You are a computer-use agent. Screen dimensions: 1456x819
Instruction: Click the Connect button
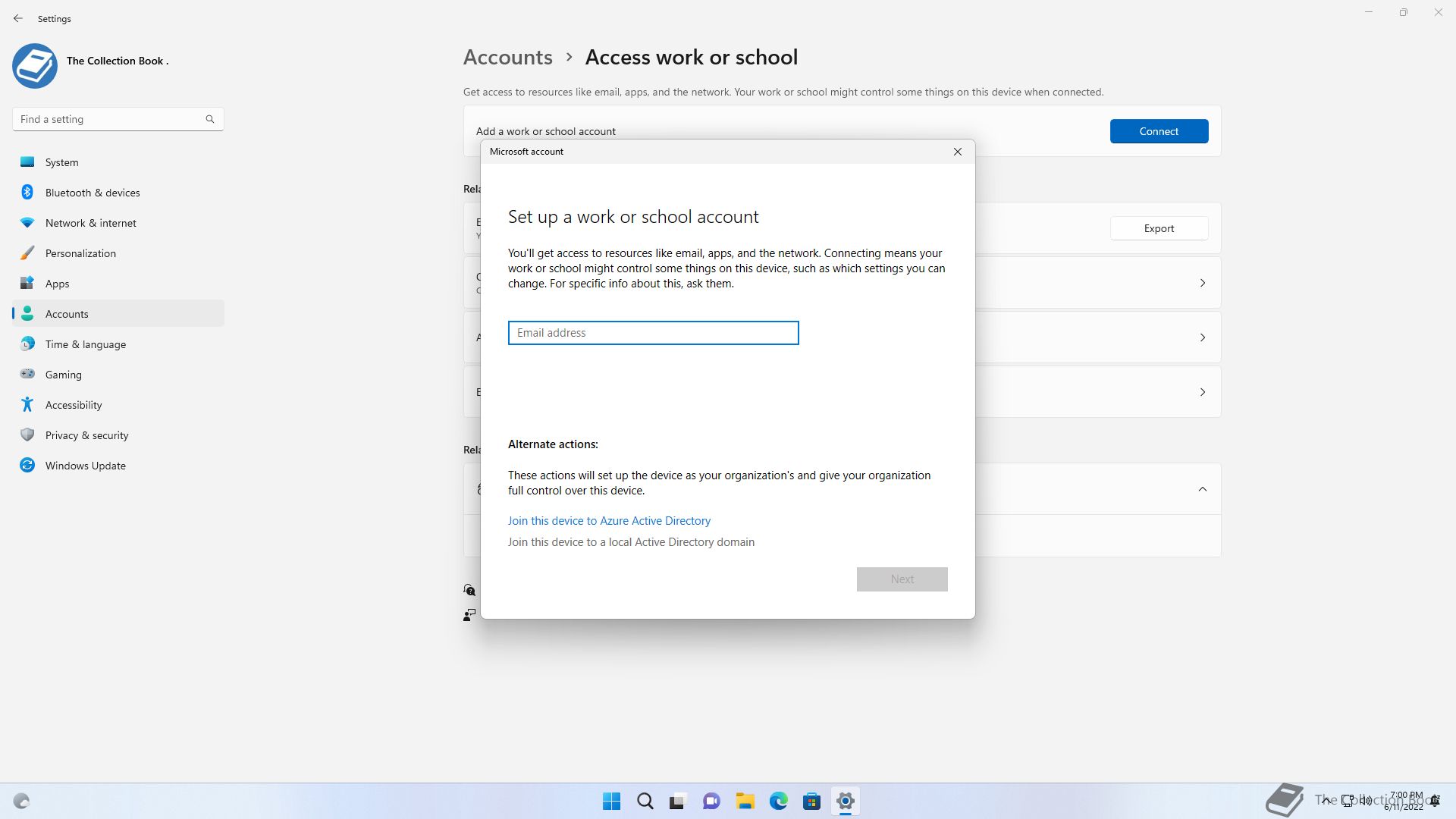click(1159, 131)
